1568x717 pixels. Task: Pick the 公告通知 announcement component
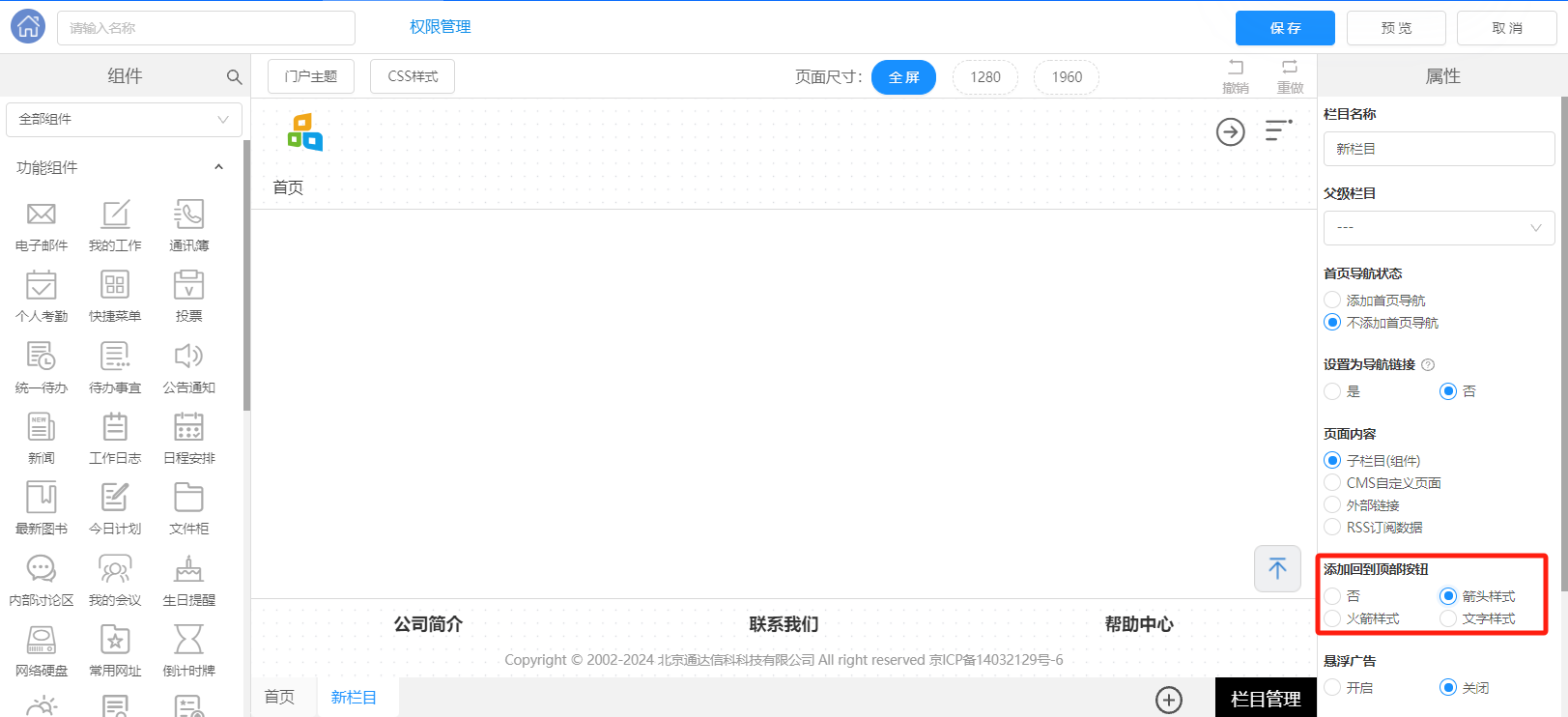[188, 357]
